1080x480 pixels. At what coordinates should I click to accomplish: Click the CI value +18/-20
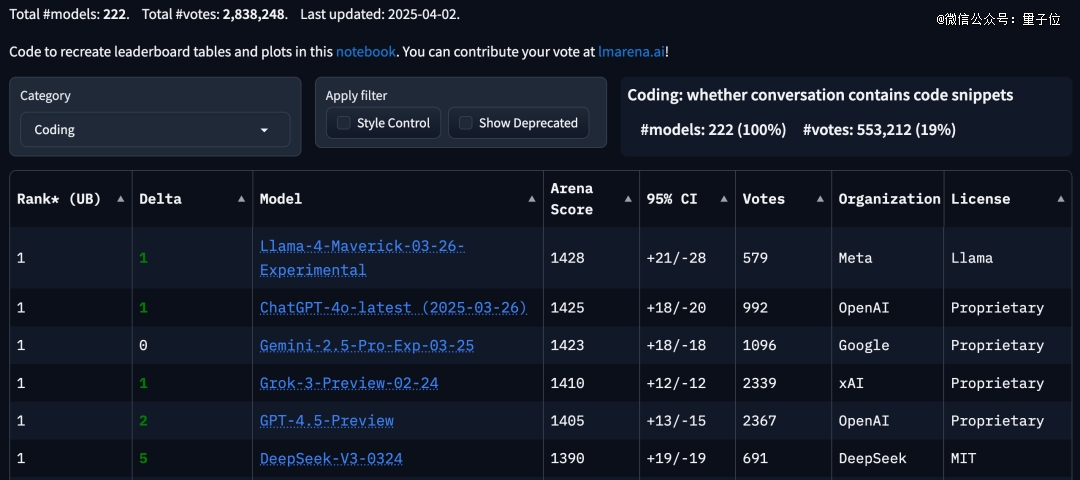(676, 308)
